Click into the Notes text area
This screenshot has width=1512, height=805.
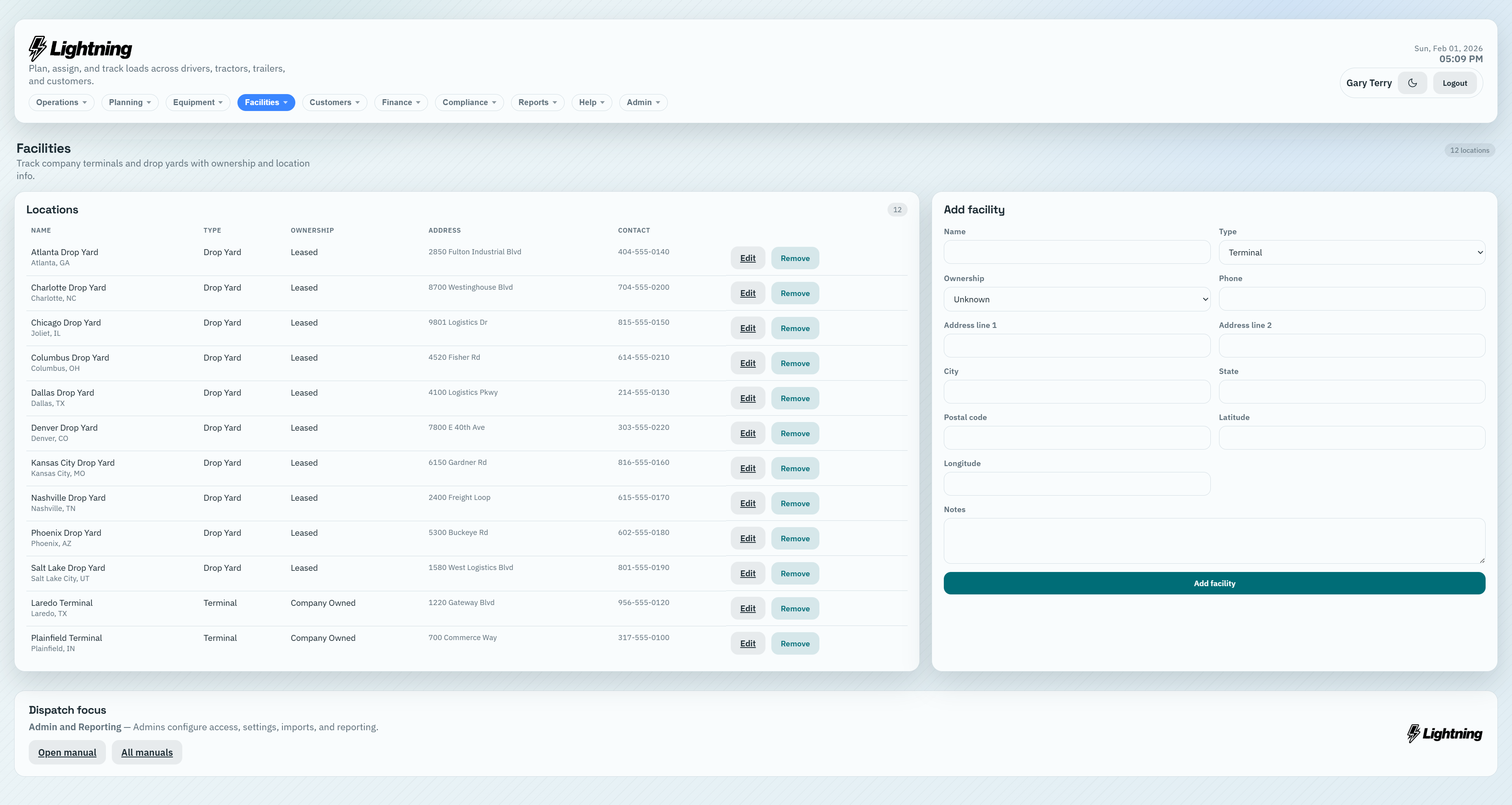[1214, 540]
